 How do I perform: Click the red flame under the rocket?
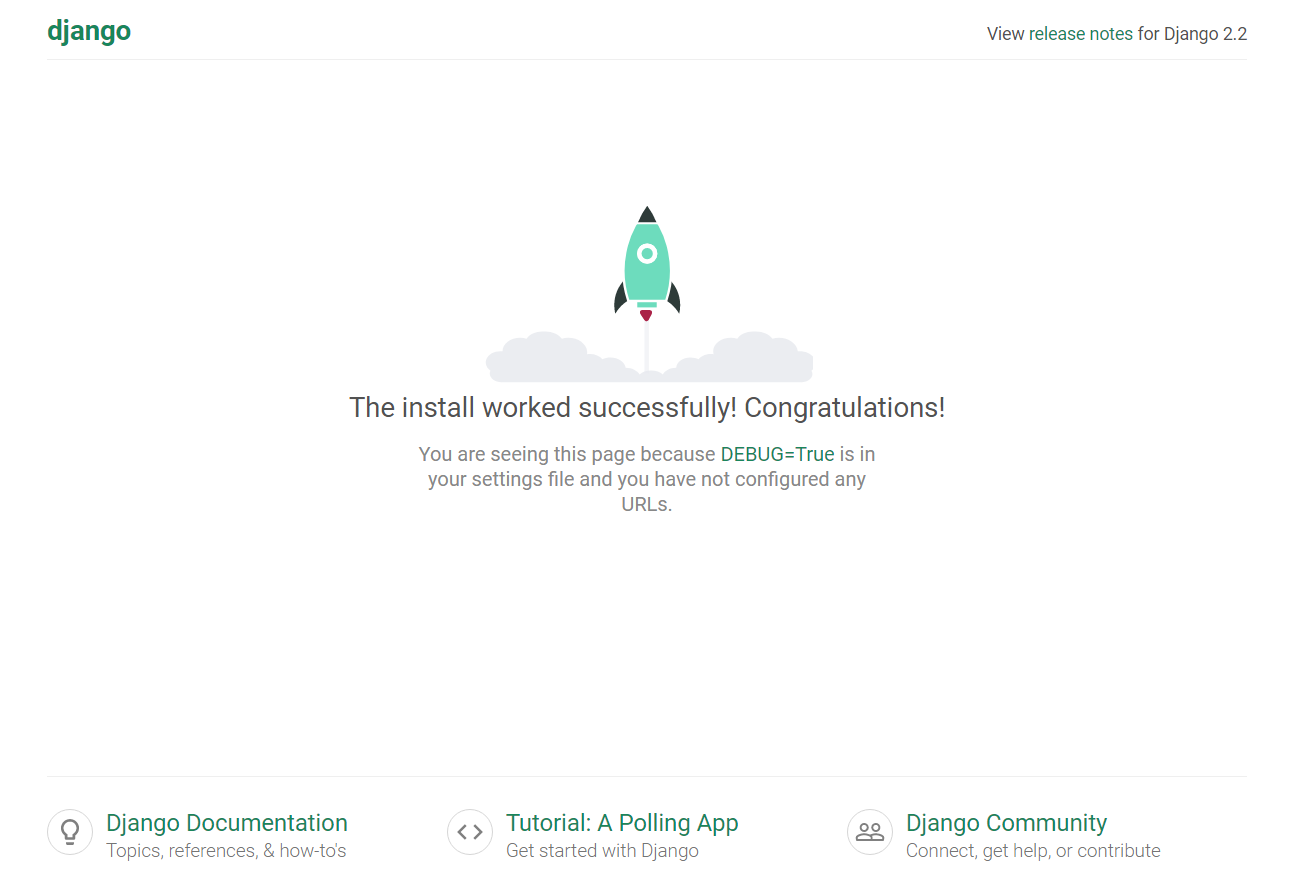[646, 316]
